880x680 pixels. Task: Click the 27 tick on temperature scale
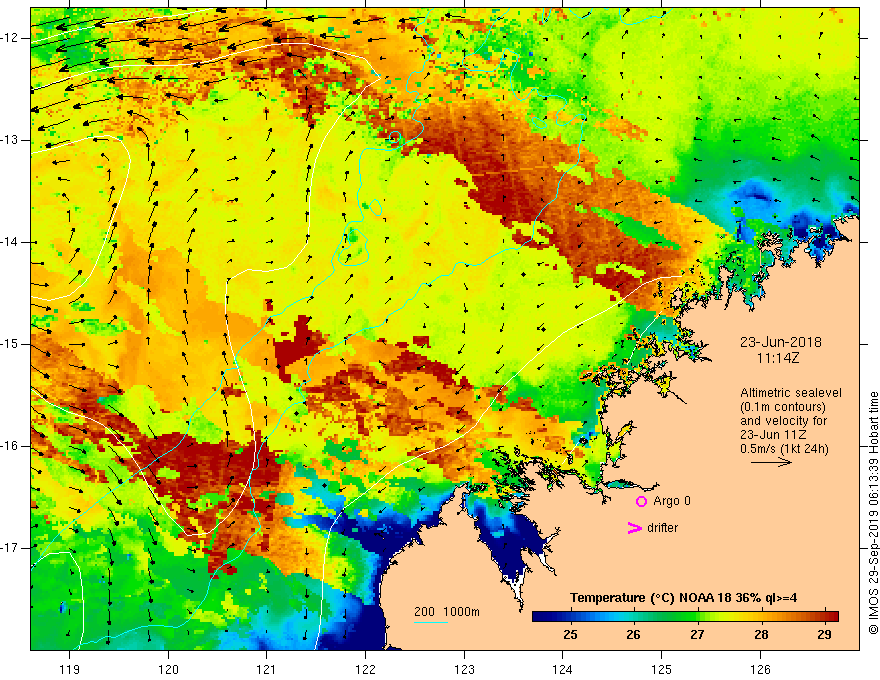697,635
